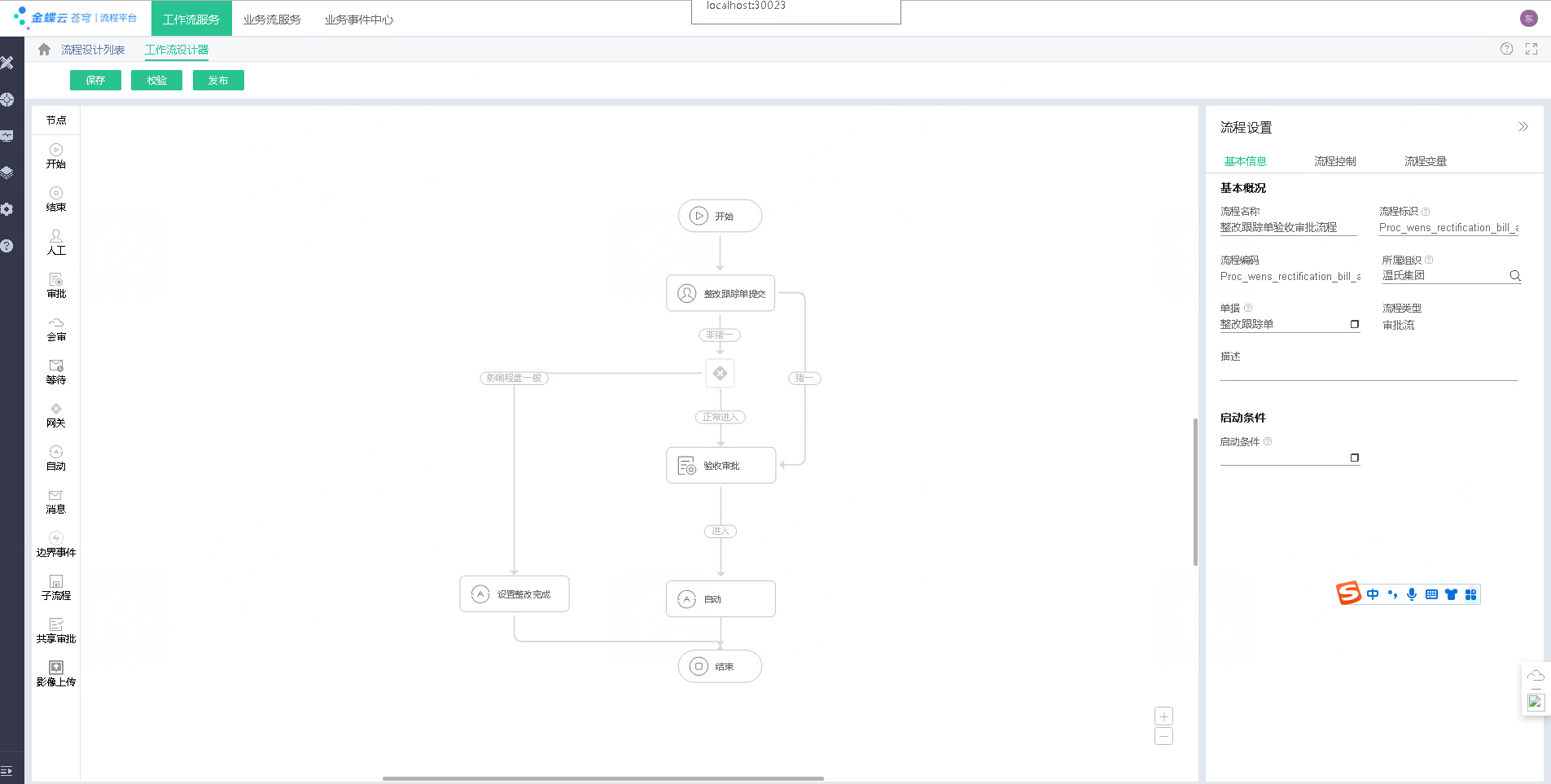This screenshot has width=1551, height=784.
Task: Select the 结束 node on the canvas
Action: pyautogui.click(x=720, y=666)
